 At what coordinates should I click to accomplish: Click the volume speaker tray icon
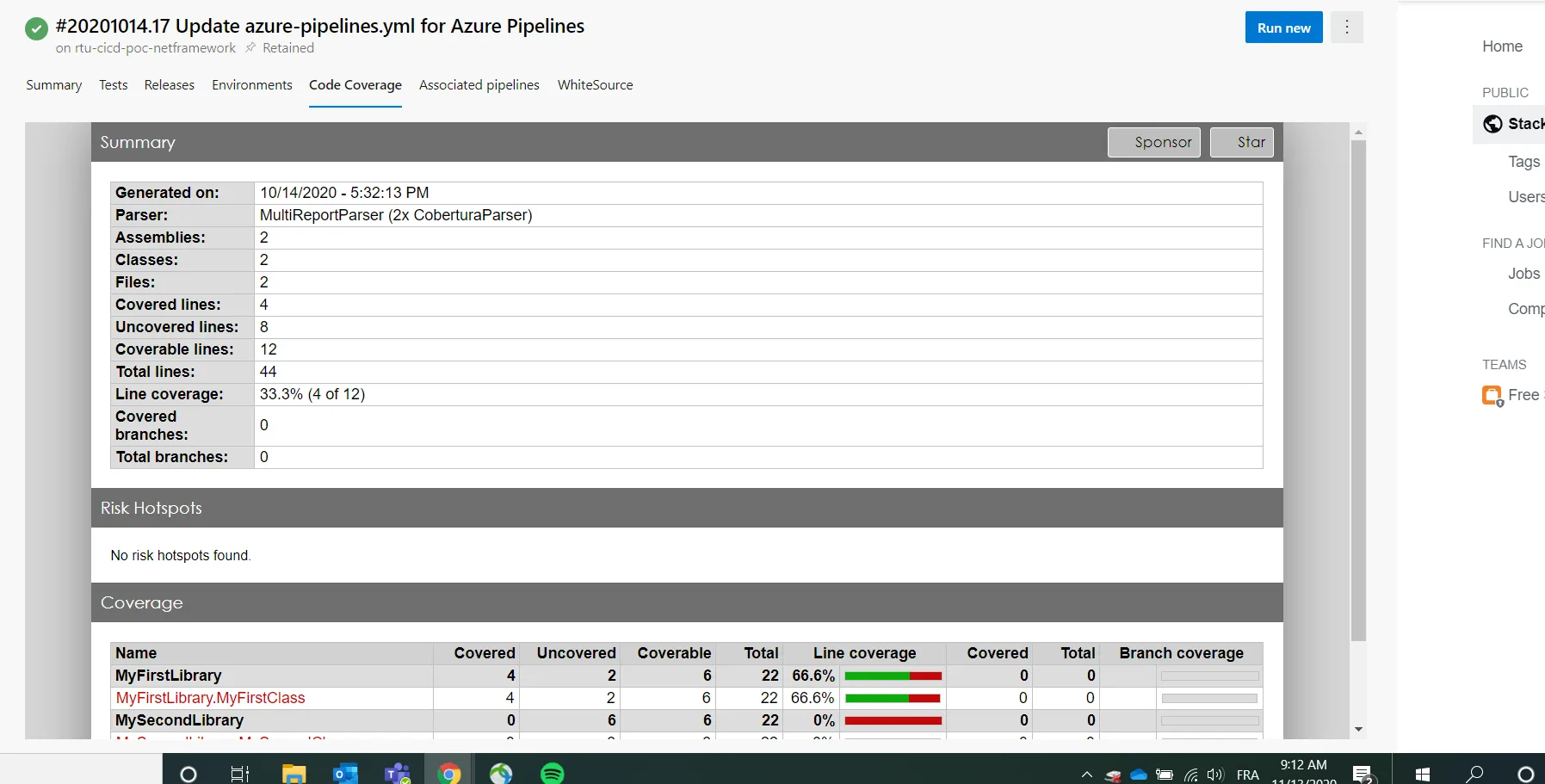click(1215, 775)
